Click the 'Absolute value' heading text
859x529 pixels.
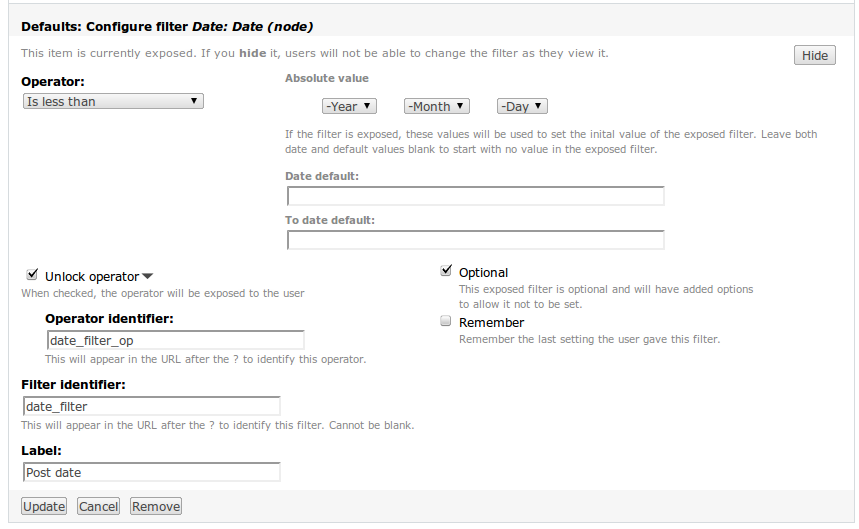tap(327, 78)
